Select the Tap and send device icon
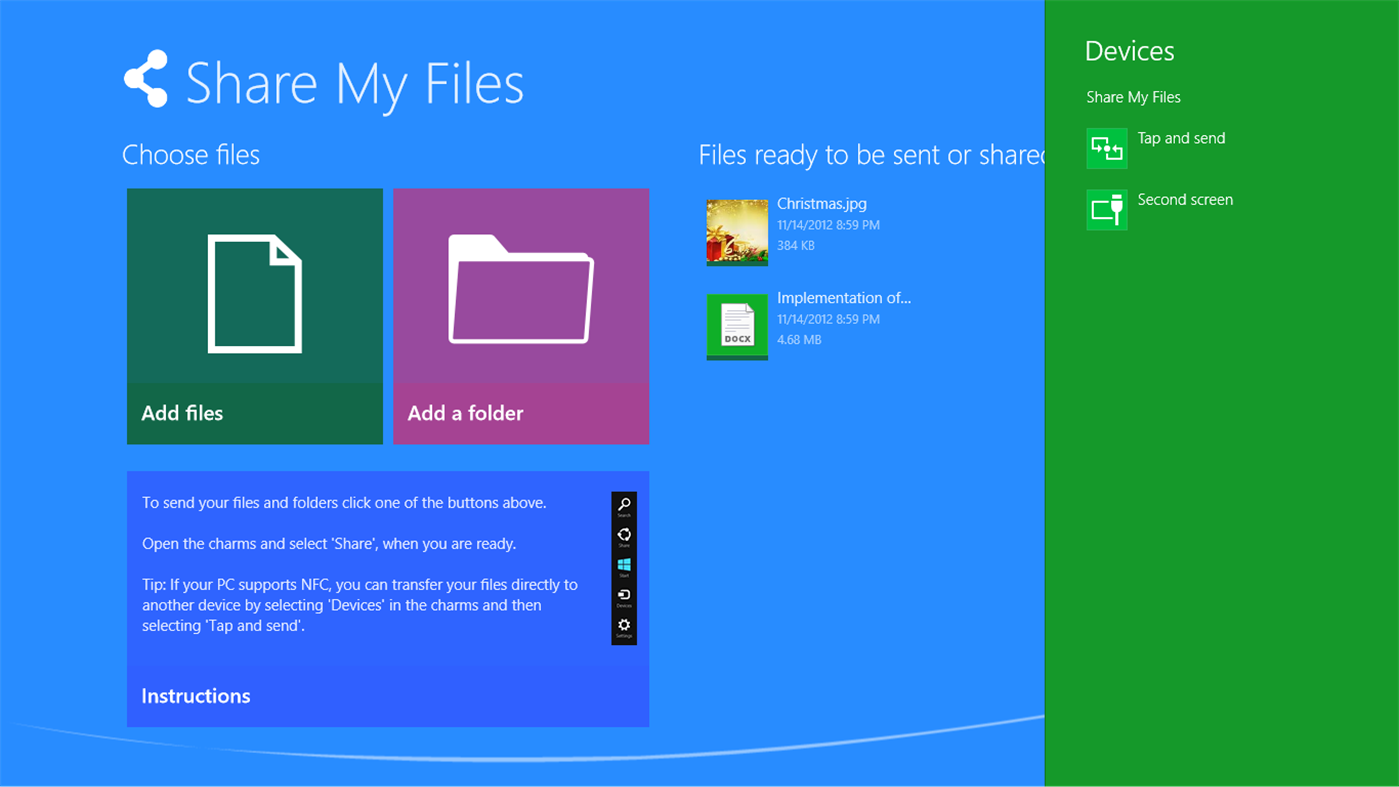Image resolution: width=1399 pixels, height=787 pixels. pyautogui.click(x=1106, y=148)
